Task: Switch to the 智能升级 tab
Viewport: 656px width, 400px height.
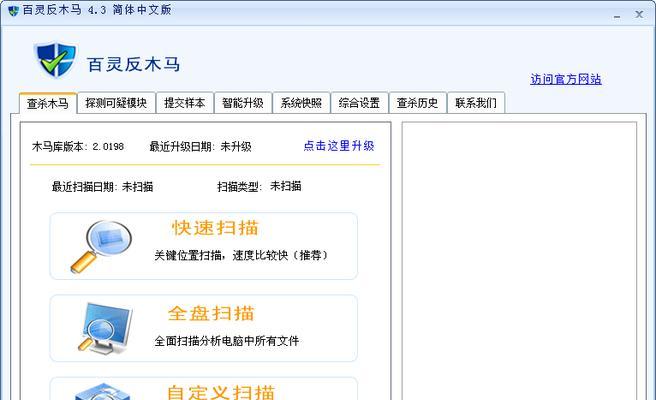Action: [243, 103]
